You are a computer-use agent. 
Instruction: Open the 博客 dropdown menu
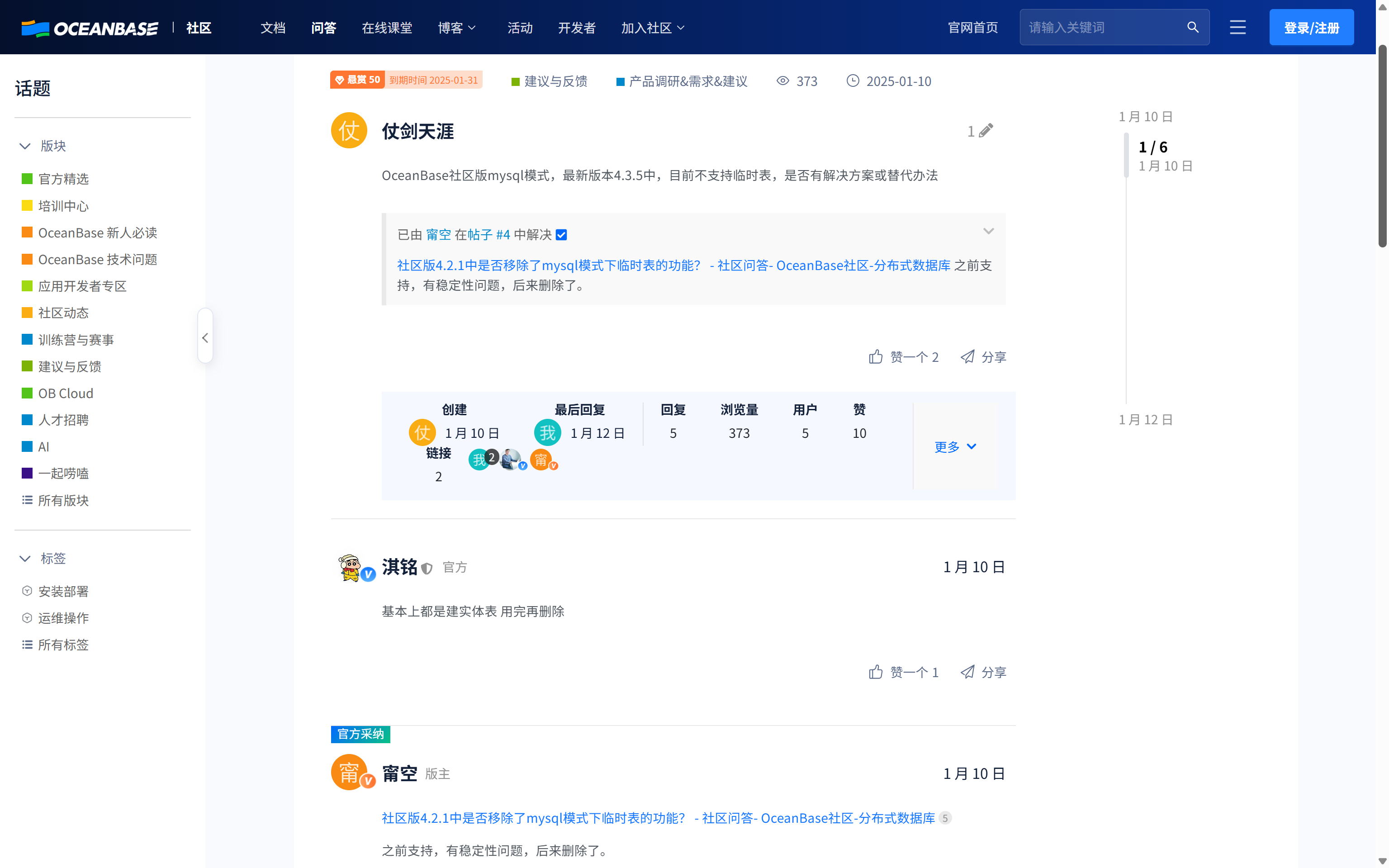pyautogui.click(x=457, y=28)
